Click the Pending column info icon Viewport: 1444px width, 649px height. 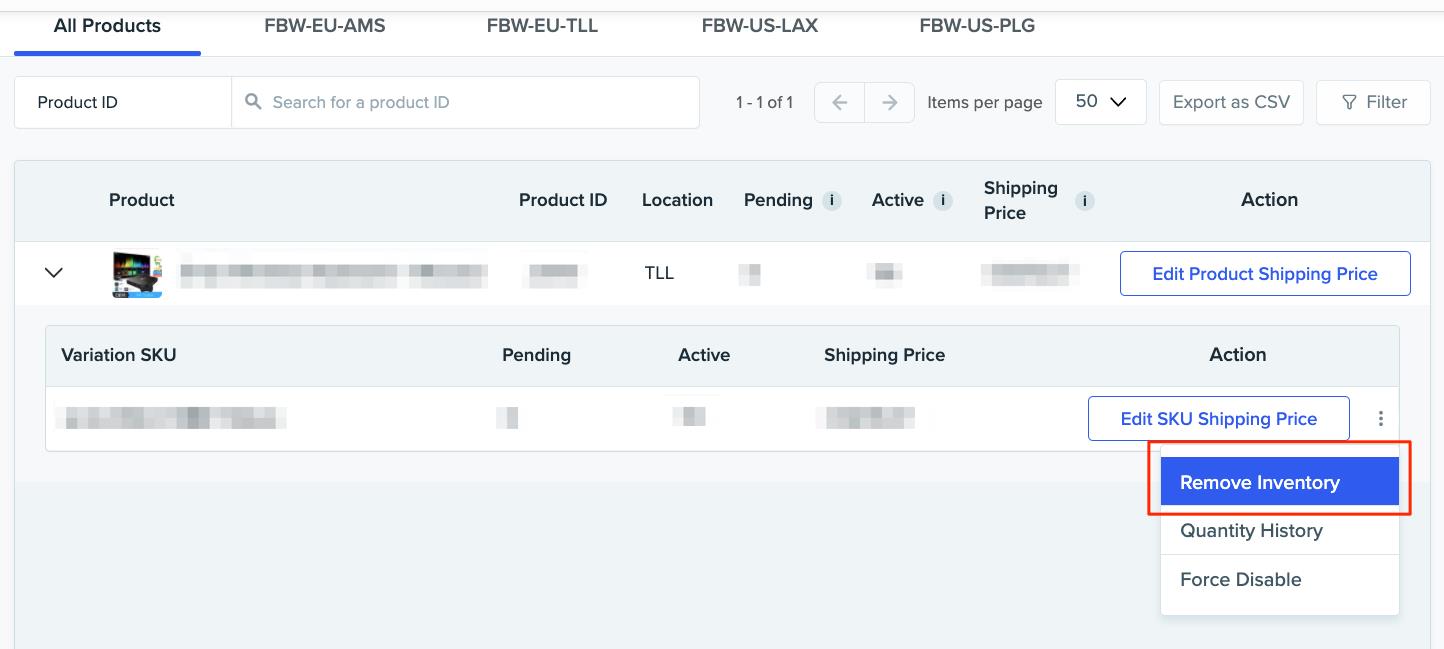click(x=831, y=200)
